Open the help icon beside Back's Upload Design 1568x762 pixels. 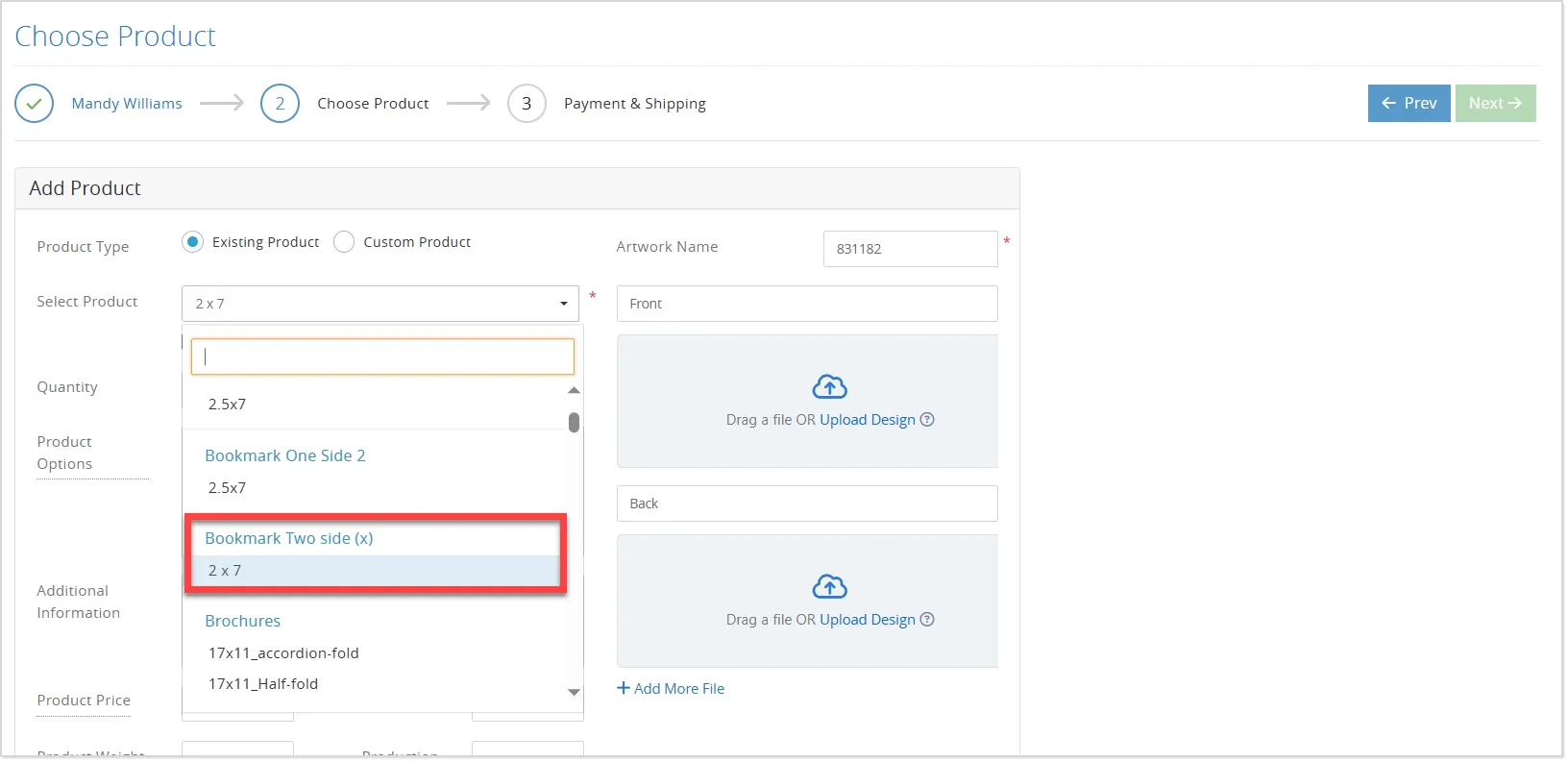coord(927,620)
